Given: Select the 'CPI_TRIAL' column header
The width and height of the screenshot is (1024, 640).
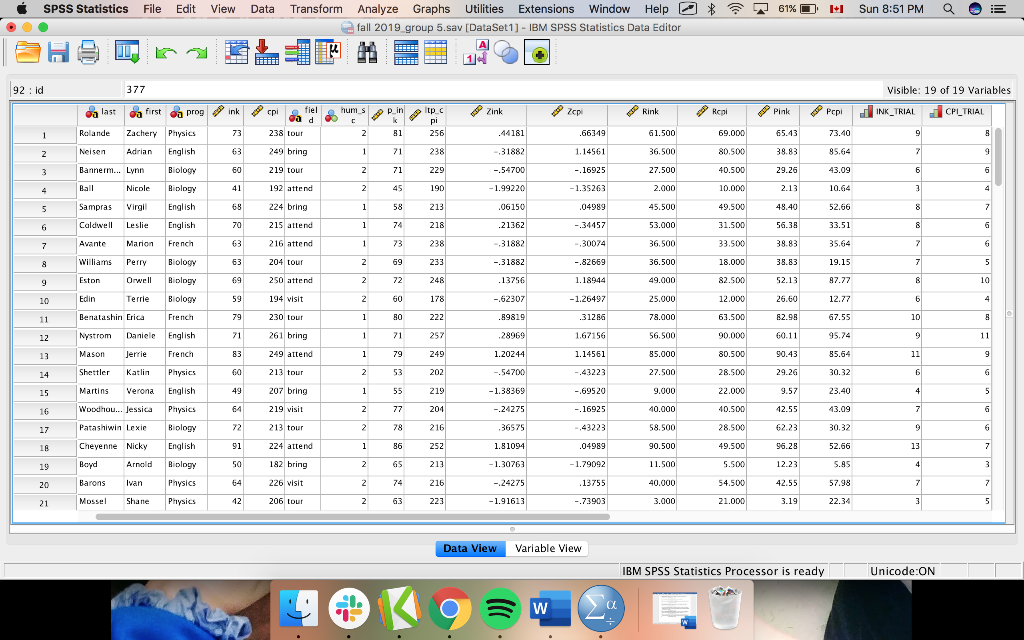Looking at the screenshot, I should point(957,114).
